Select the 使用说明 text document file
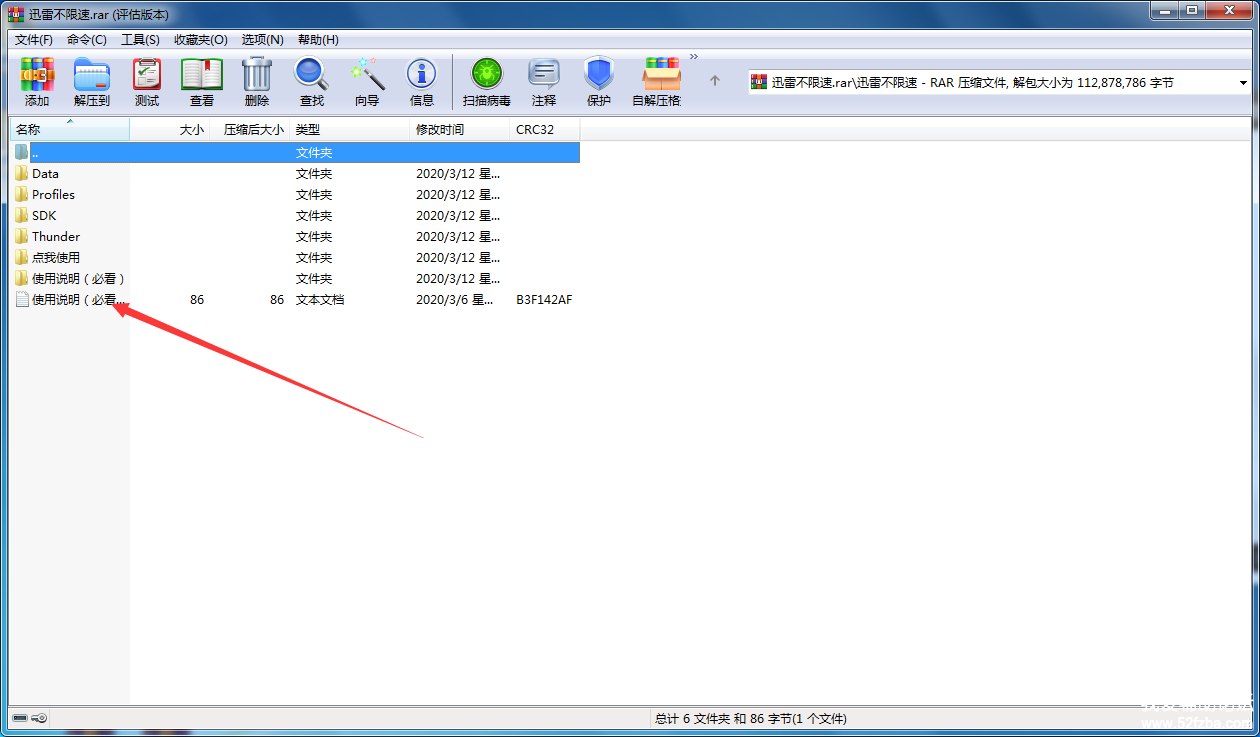The image size is (1260, 737). pyautogui.click(x=78, y=300)
